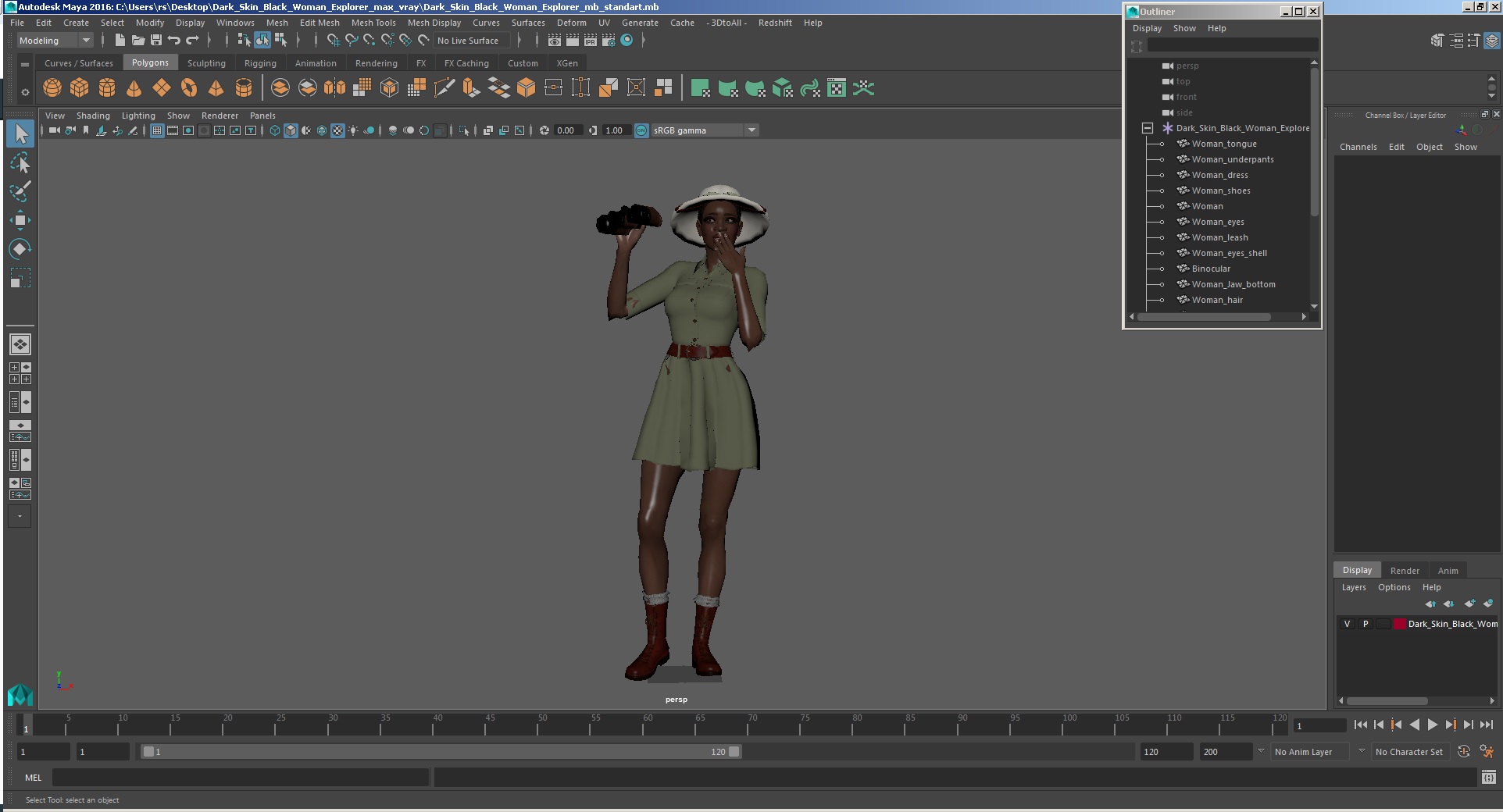Toggle layer visibility V box
The height and width of the screenshot is (812, 1503).
click(1347, 624)
